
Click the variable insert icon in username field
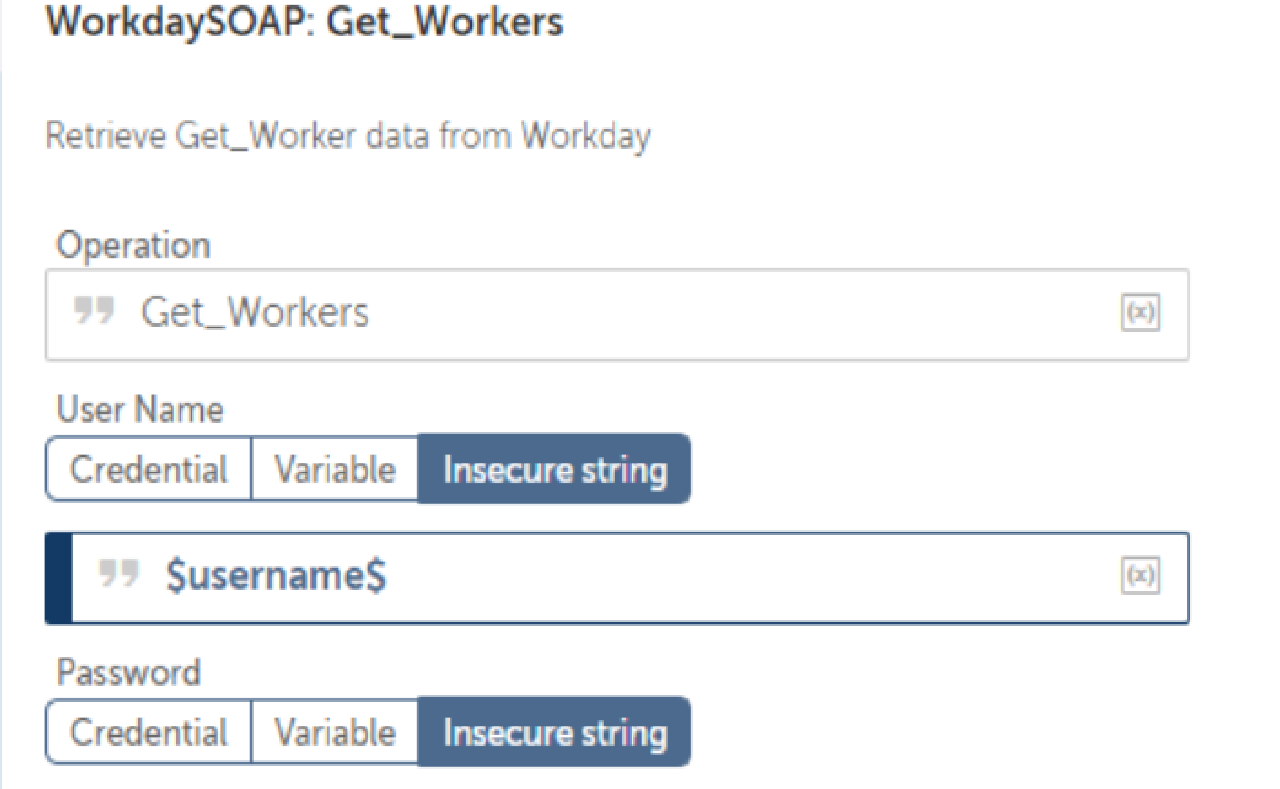click(x=1140, y=577)
